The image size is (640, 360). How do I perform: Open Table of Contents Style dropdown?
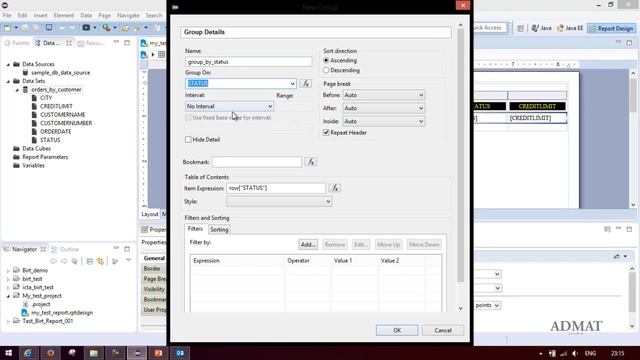pyautogui.click(x=279, y=201)
